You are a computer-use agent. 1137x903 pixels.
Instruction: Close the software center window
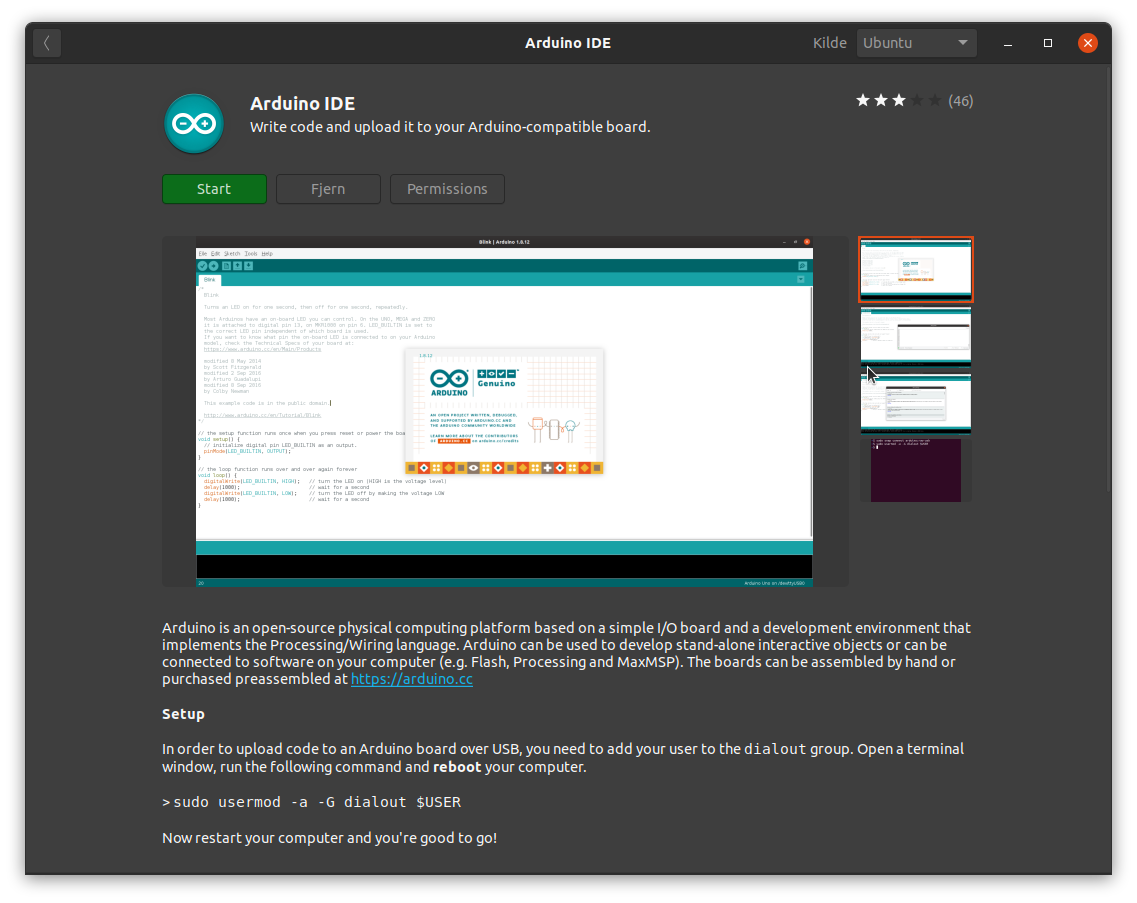point(1088,44)
